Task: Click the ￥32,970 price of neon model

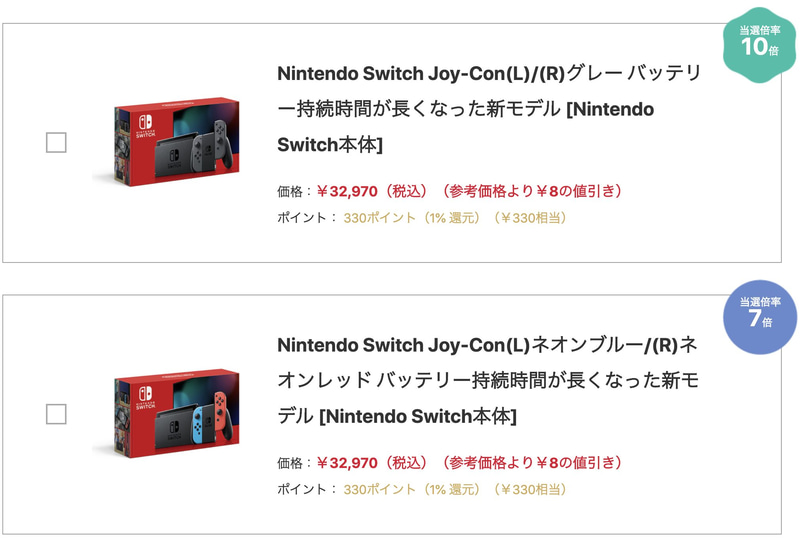Action: (x=347, y=462)
